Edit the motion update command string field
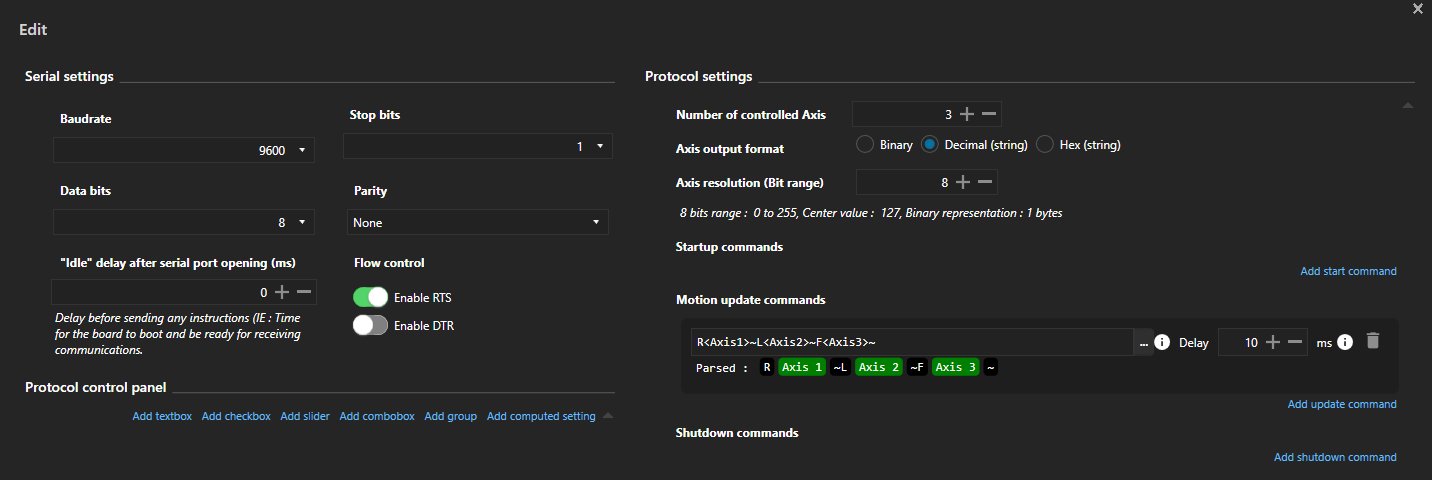This screenshot has width=1432, height=480. tap(913, 342)
